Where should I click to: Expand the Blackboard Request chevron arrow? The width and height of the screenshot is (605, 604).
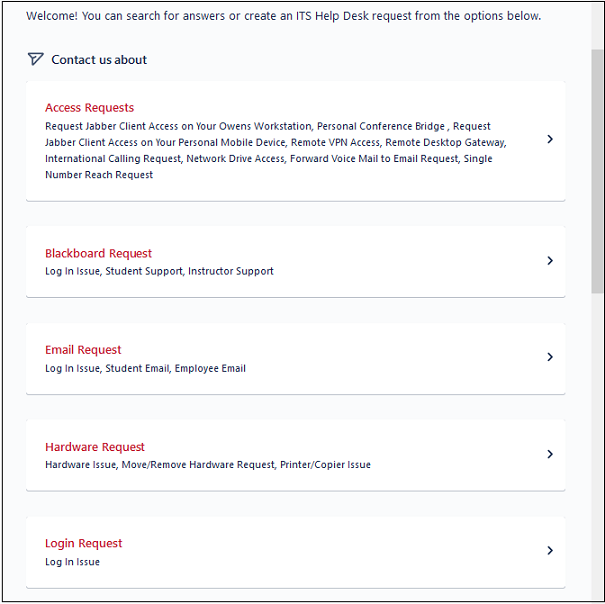pyautogui.click(x=550, y=261)
